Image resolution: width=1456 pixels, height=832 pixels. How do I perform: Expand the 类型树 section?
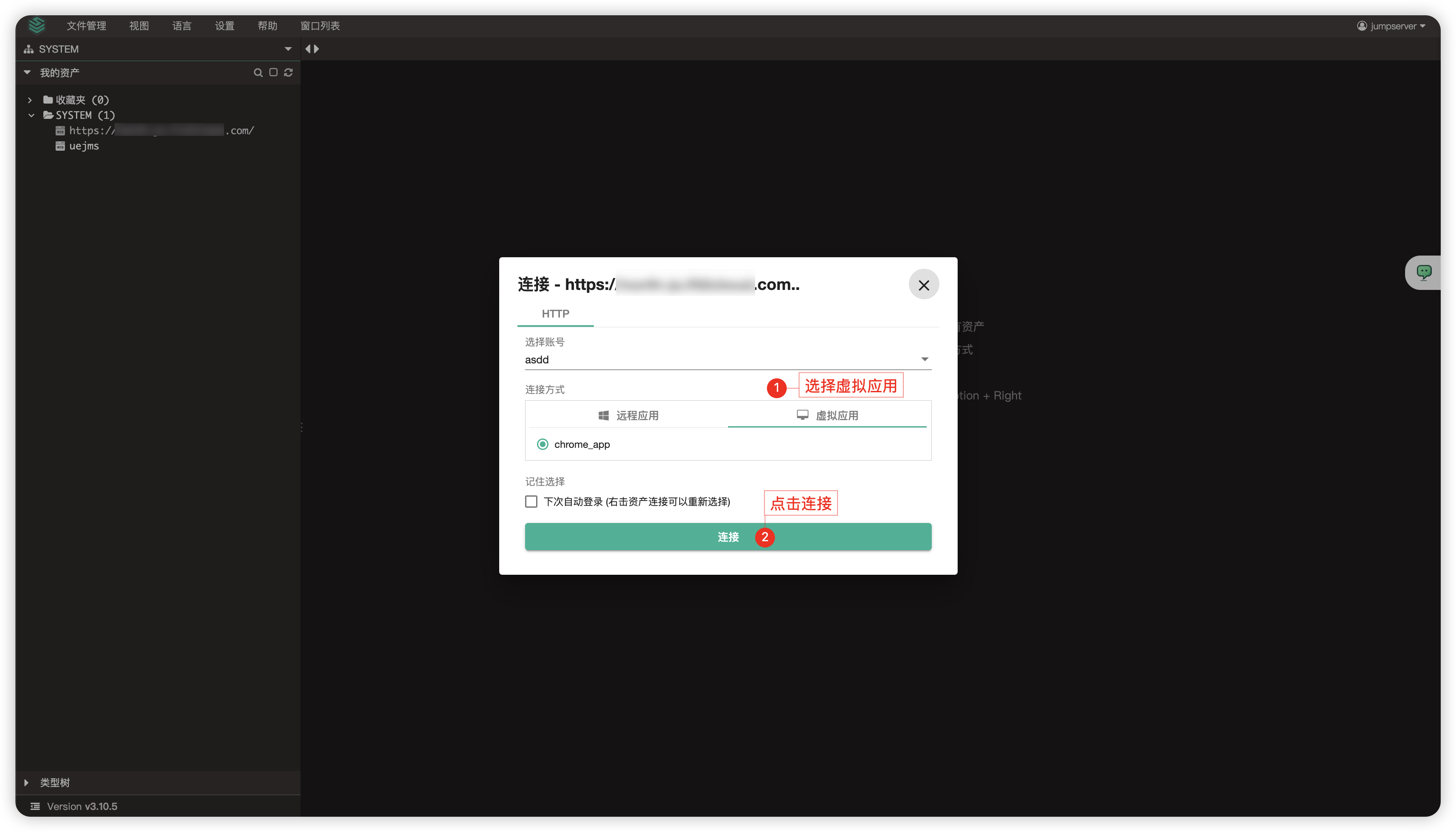(x=26, y=782)
